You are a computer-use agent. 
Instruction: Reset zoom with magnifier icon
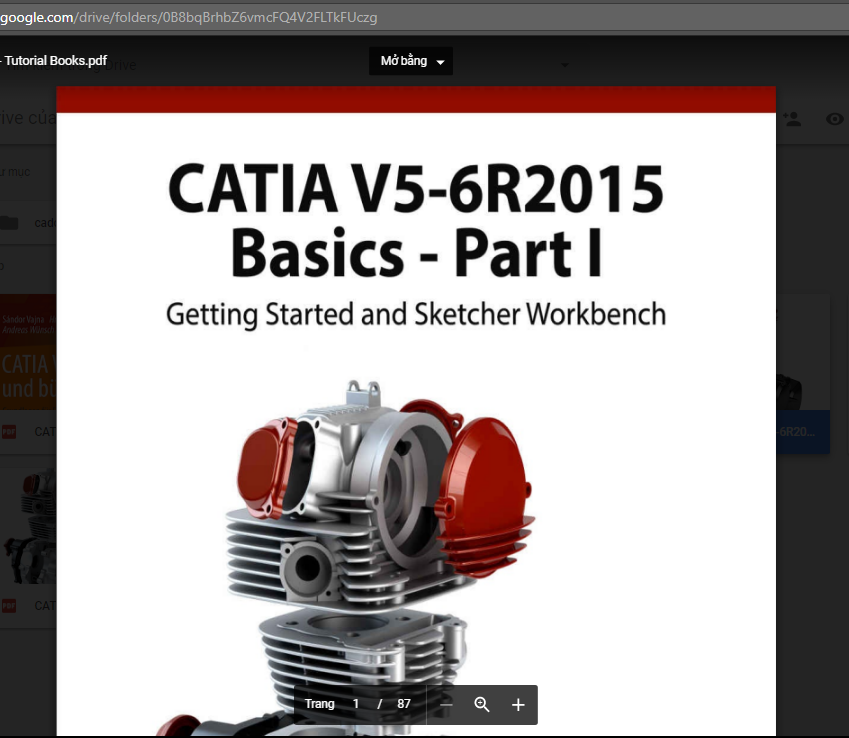click(482, 704)
